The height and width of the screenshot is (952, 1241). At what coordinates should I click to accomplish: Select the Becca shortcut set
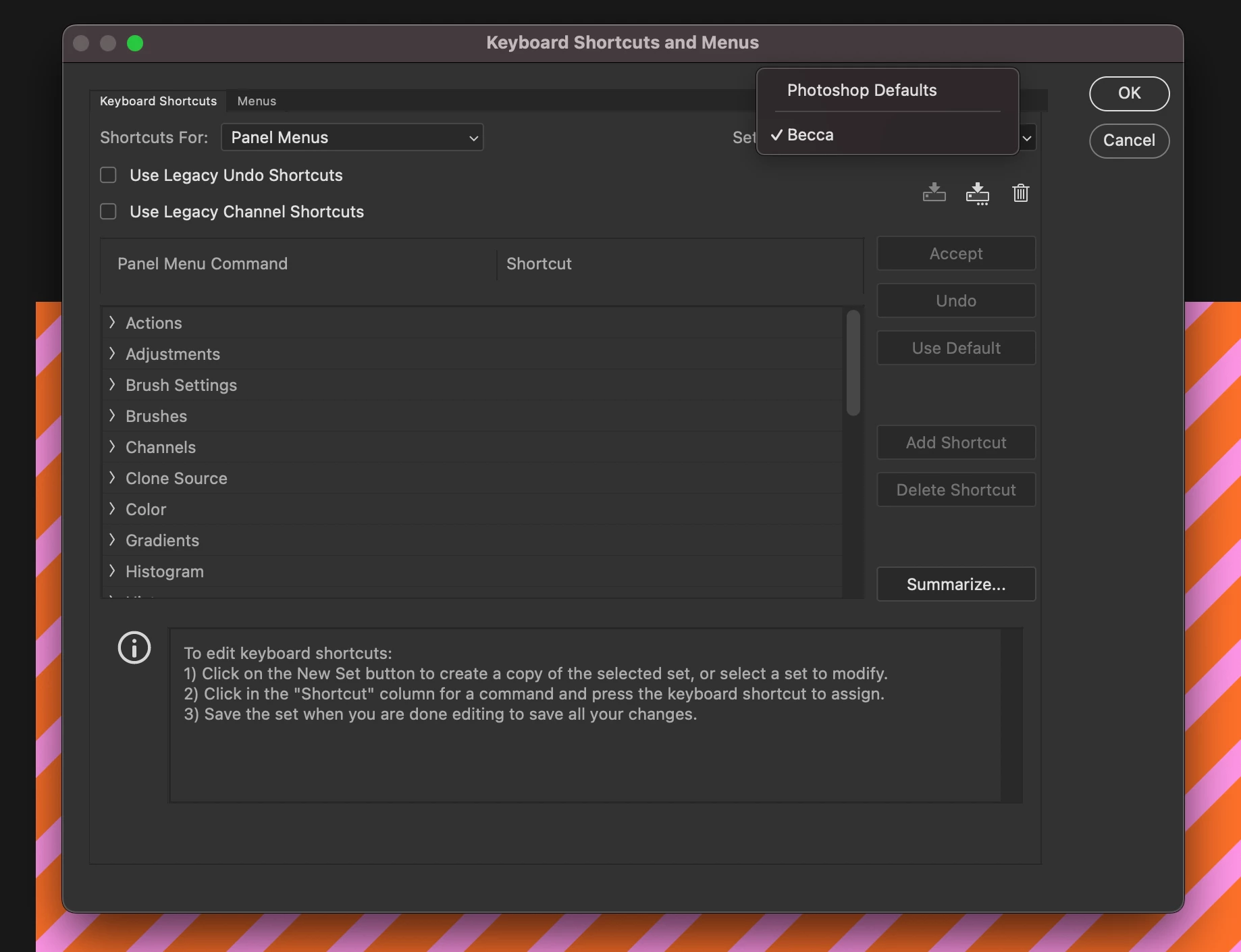tap(887, 135)
